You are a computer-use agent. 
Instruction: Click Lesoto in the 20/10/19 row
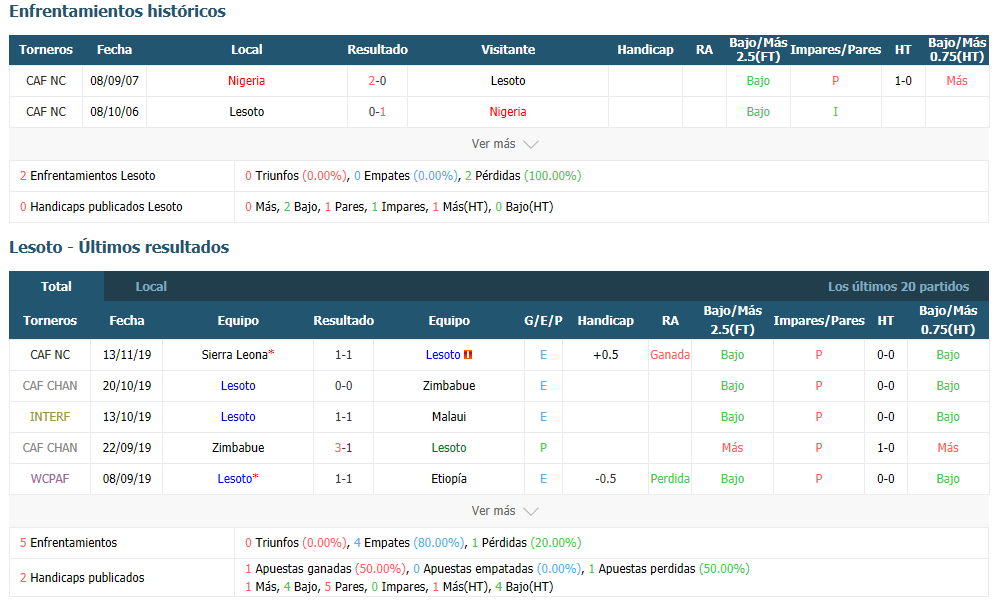238,386
